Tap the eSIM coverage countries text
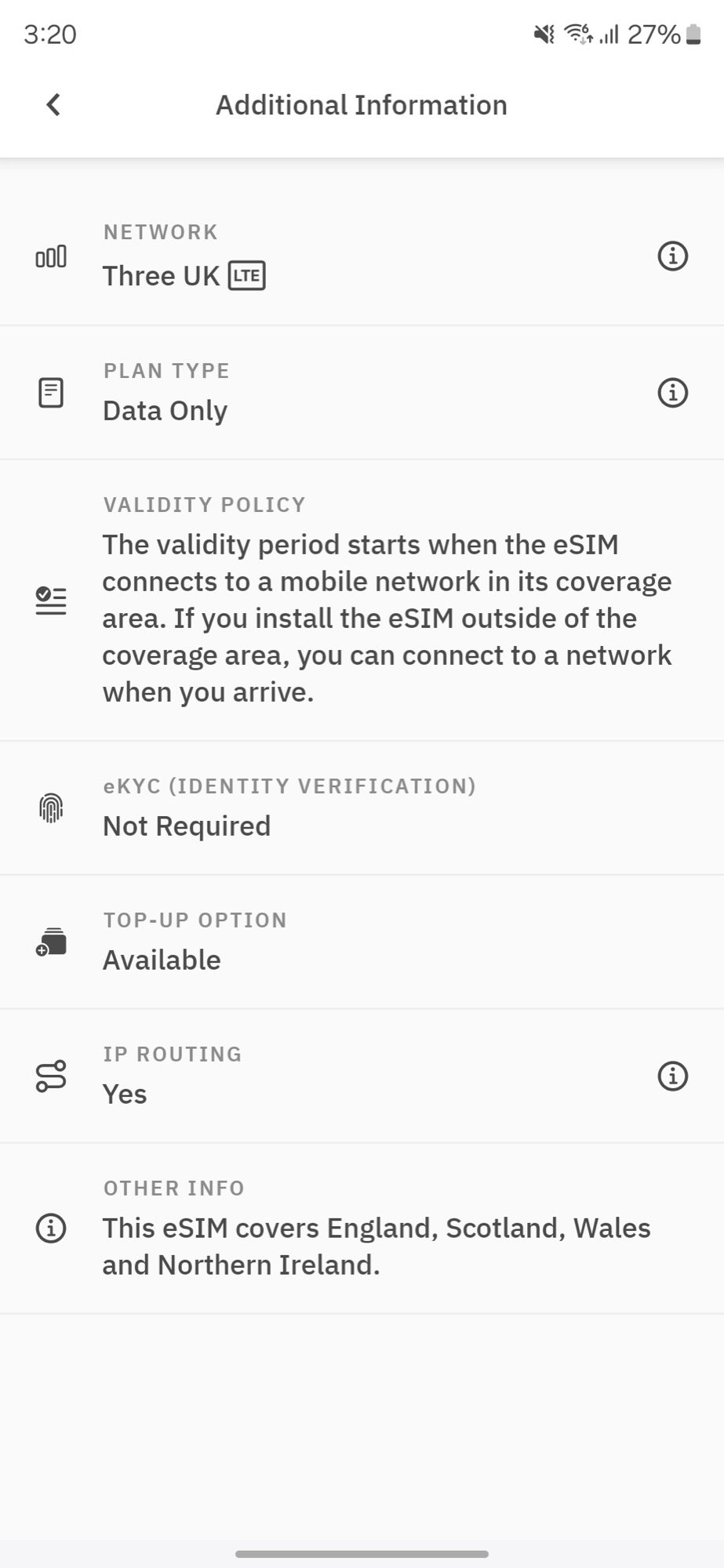724x1568 pixels. (x=377, y=1247)
